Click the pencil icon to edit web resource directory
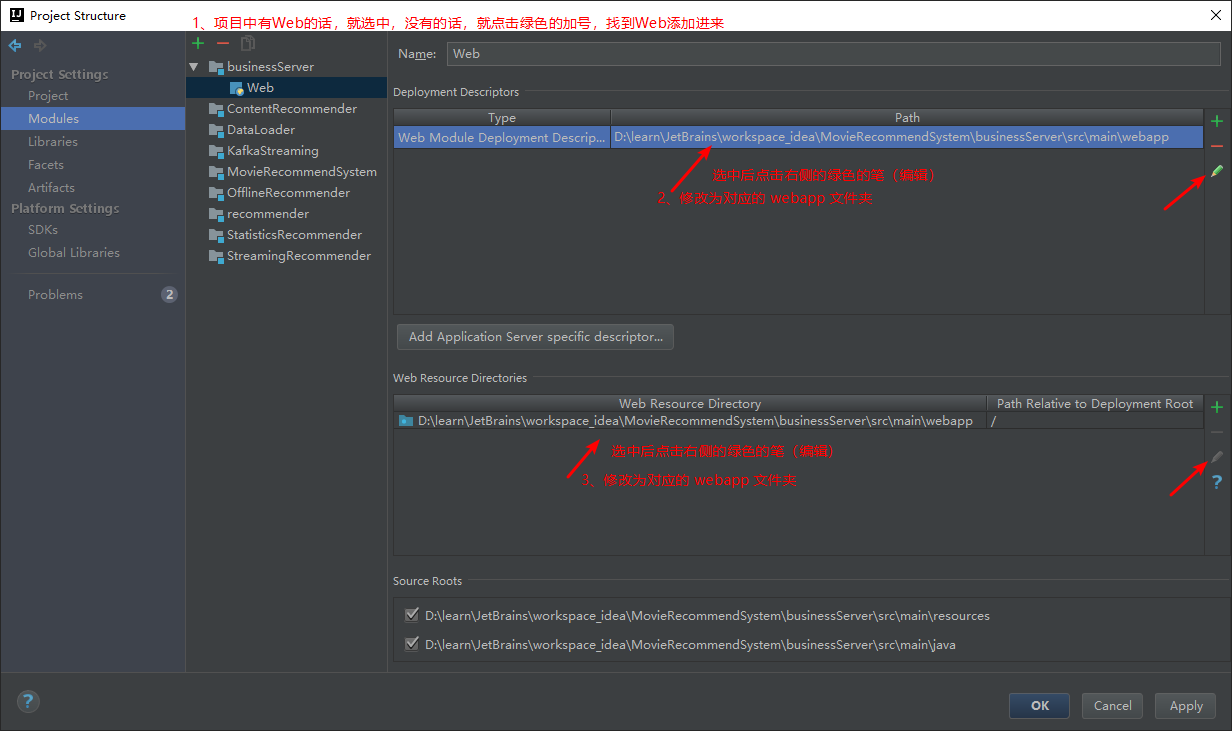This screenshot has width=1232, height=731. point(1216,457)
